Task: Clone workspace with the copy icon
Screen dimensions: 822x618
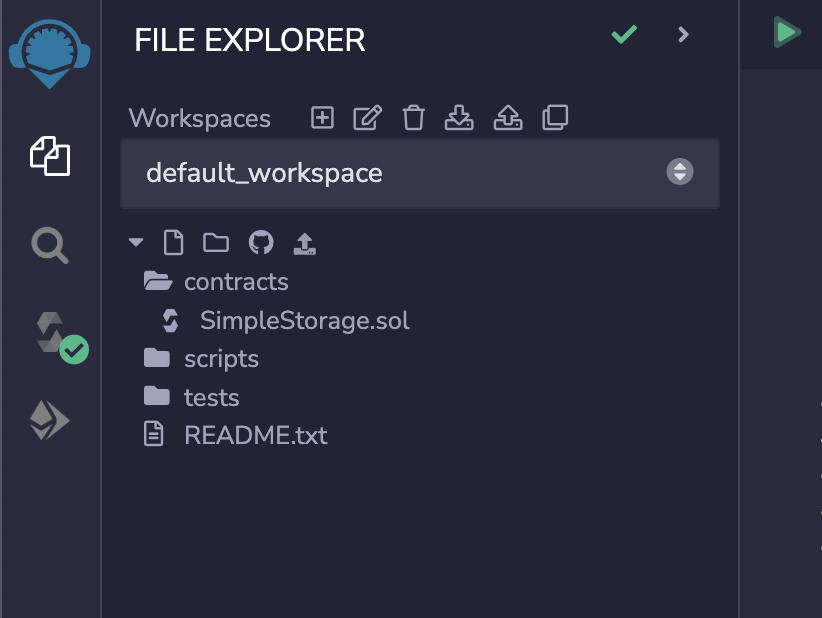Action: 555,117
